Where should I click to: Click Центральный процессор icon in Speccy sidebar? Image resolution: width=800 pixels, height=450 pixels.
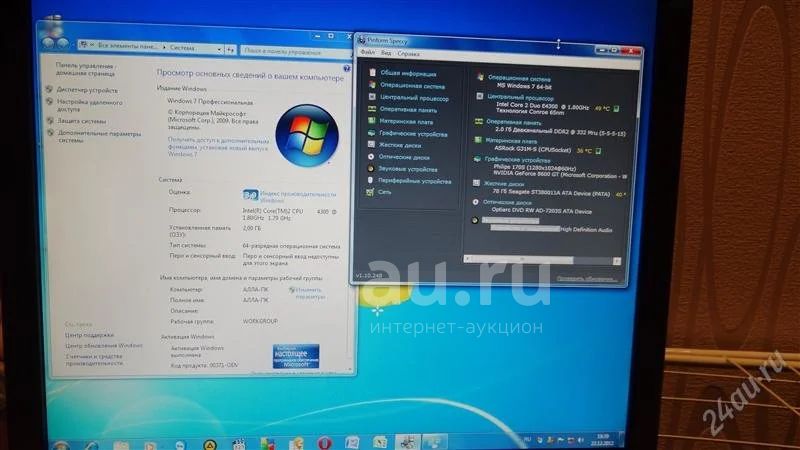click(x=372, y=96)
